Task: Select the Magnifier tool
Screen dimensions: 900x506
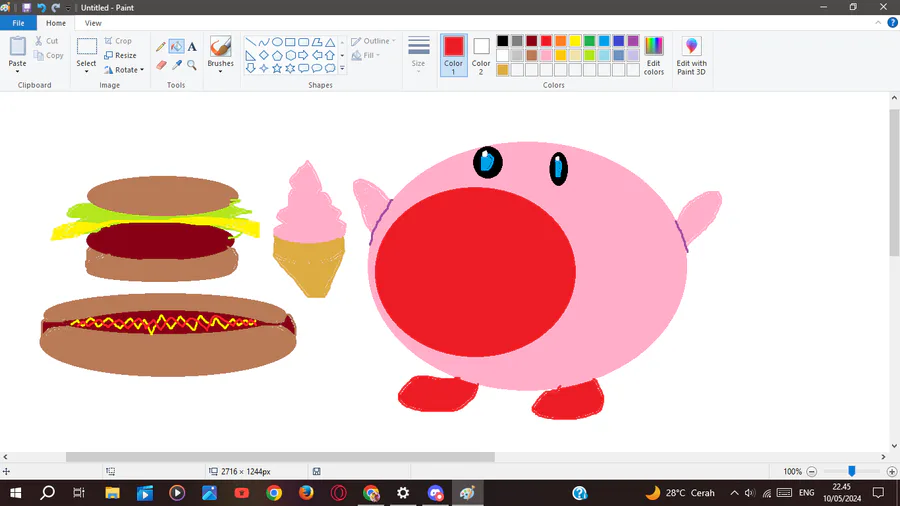Action: (192, 65)
